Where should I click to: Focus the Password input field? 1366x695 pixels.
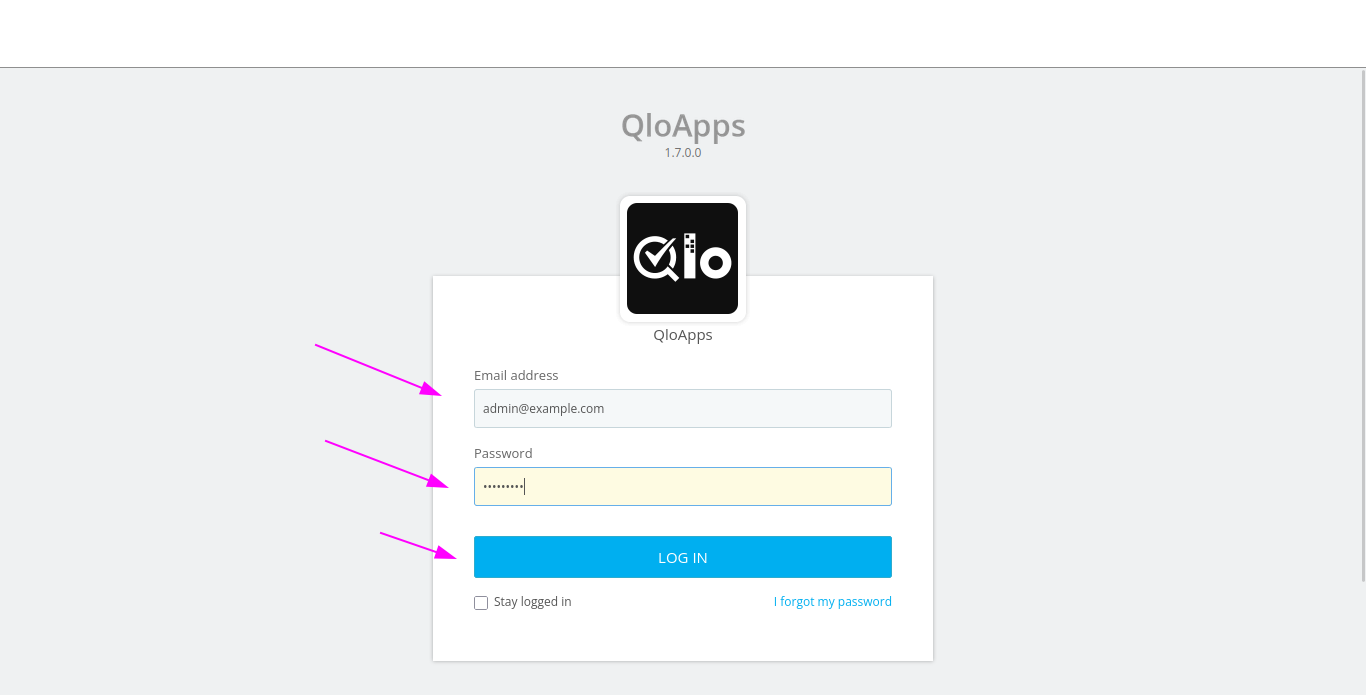(683, 486)
